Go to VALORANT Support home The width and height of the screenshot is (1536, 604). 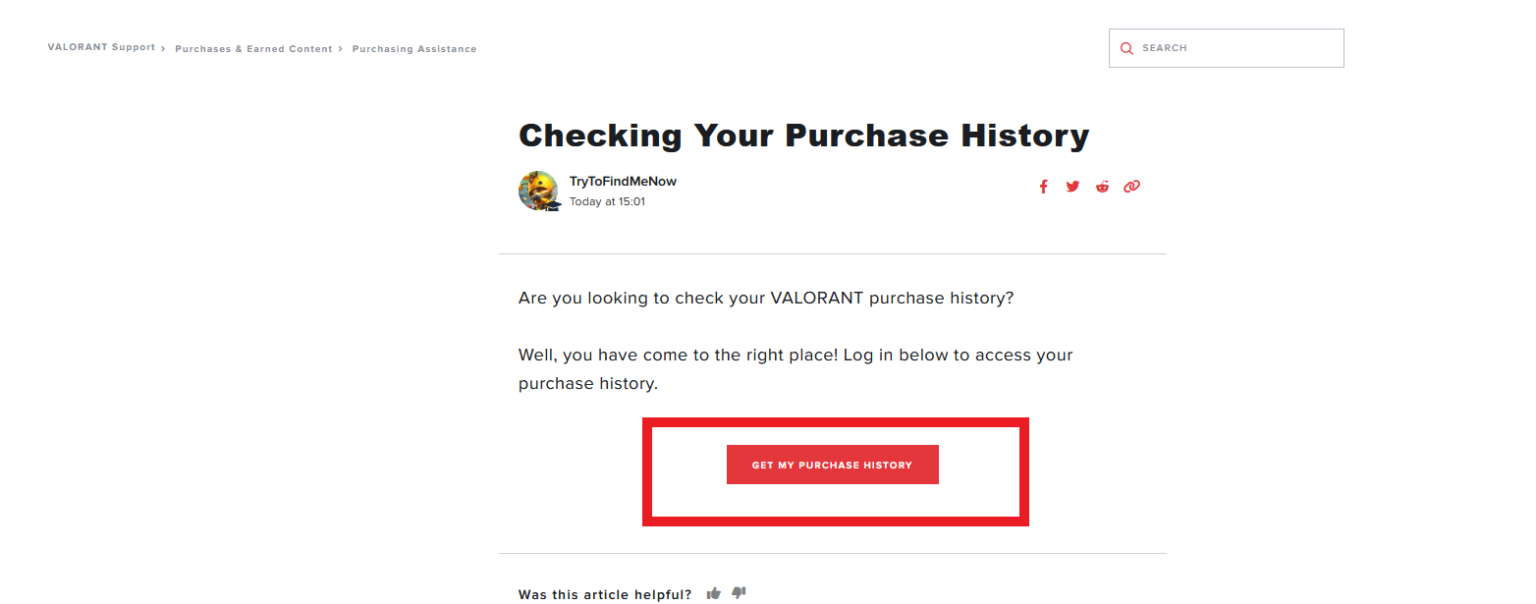coord(100,47)
